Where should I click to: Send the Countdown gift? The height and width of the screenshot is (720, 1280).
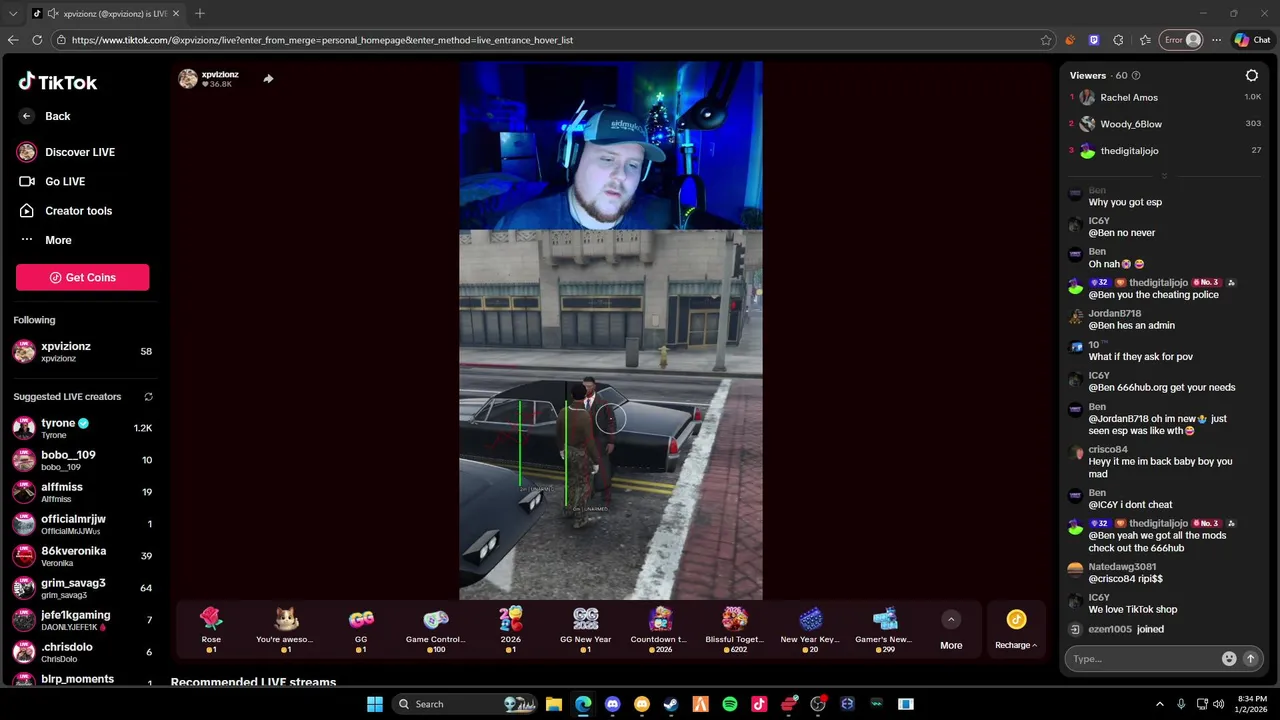659,628
